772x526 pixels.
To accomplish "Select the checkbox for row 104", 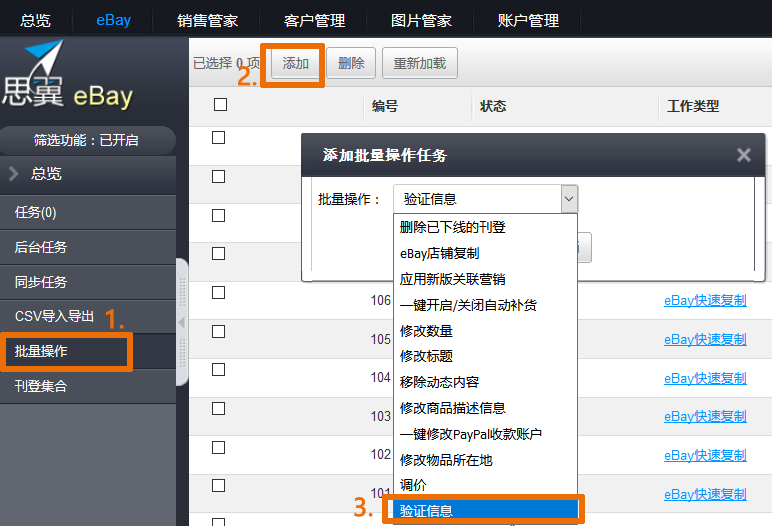I will click(x=219, y=369).
